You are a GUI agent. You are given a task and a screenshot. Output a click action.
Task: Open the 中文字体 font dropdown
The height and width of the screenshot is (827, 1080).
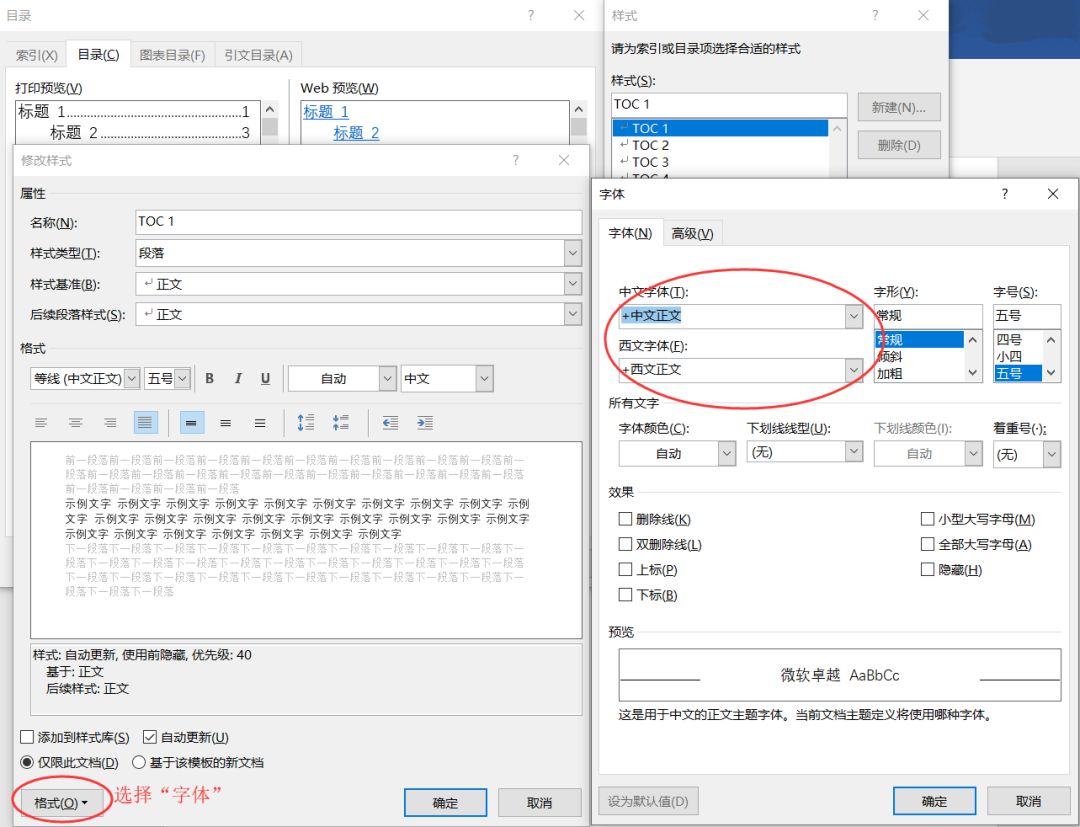854,315
